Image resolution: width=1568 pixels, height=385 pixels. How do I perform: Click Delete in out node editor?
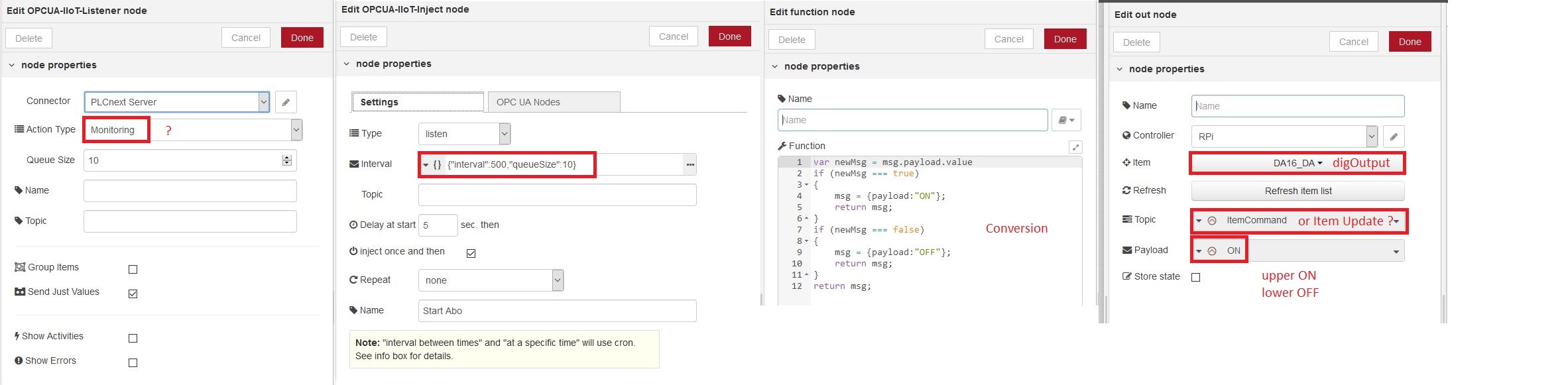(1136, 42)
